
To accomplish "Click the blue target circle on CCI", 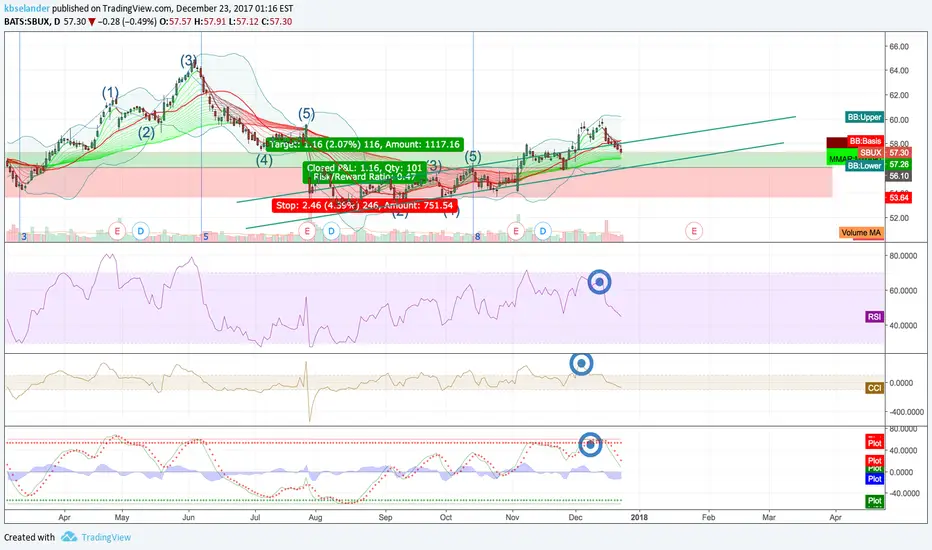I will [581, 363].
